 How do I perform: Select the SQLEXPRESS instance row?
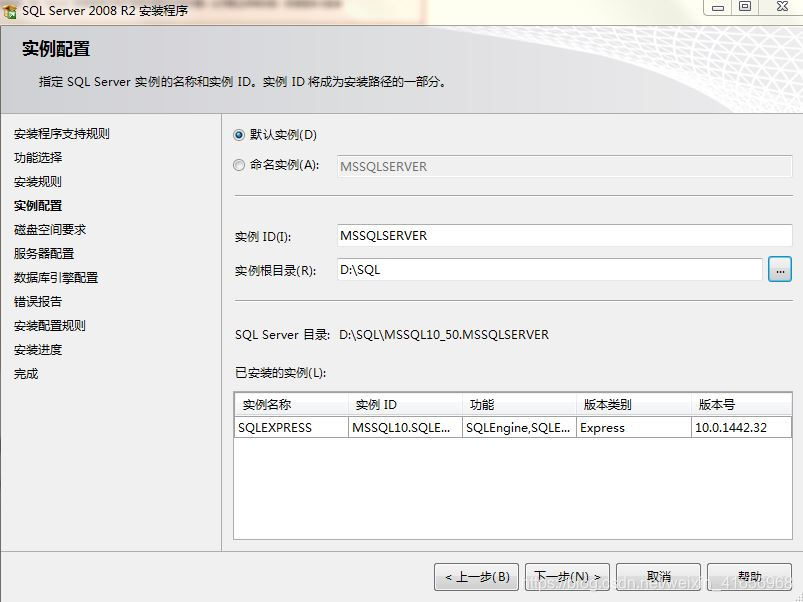[x=513, y=427]
